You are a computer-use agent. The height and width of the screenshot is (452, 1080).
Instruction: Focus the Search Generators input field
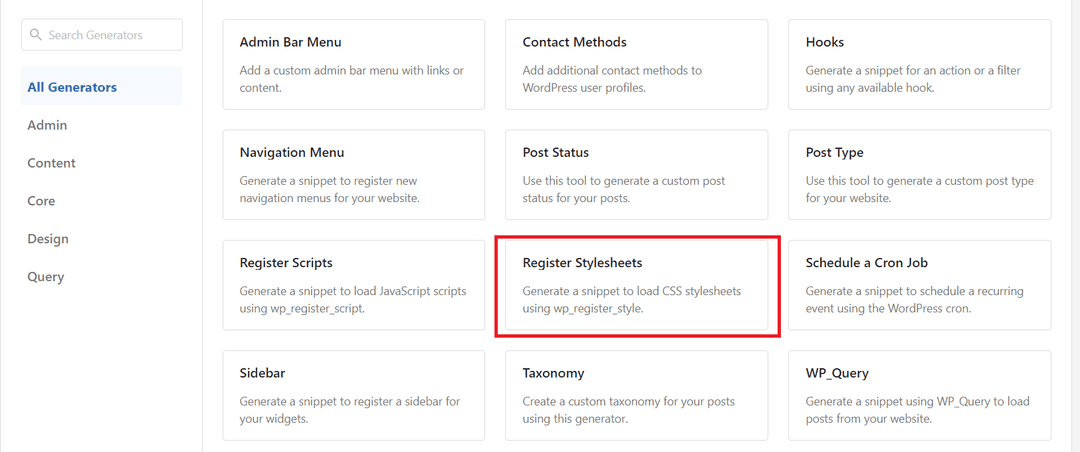[102, 34]
